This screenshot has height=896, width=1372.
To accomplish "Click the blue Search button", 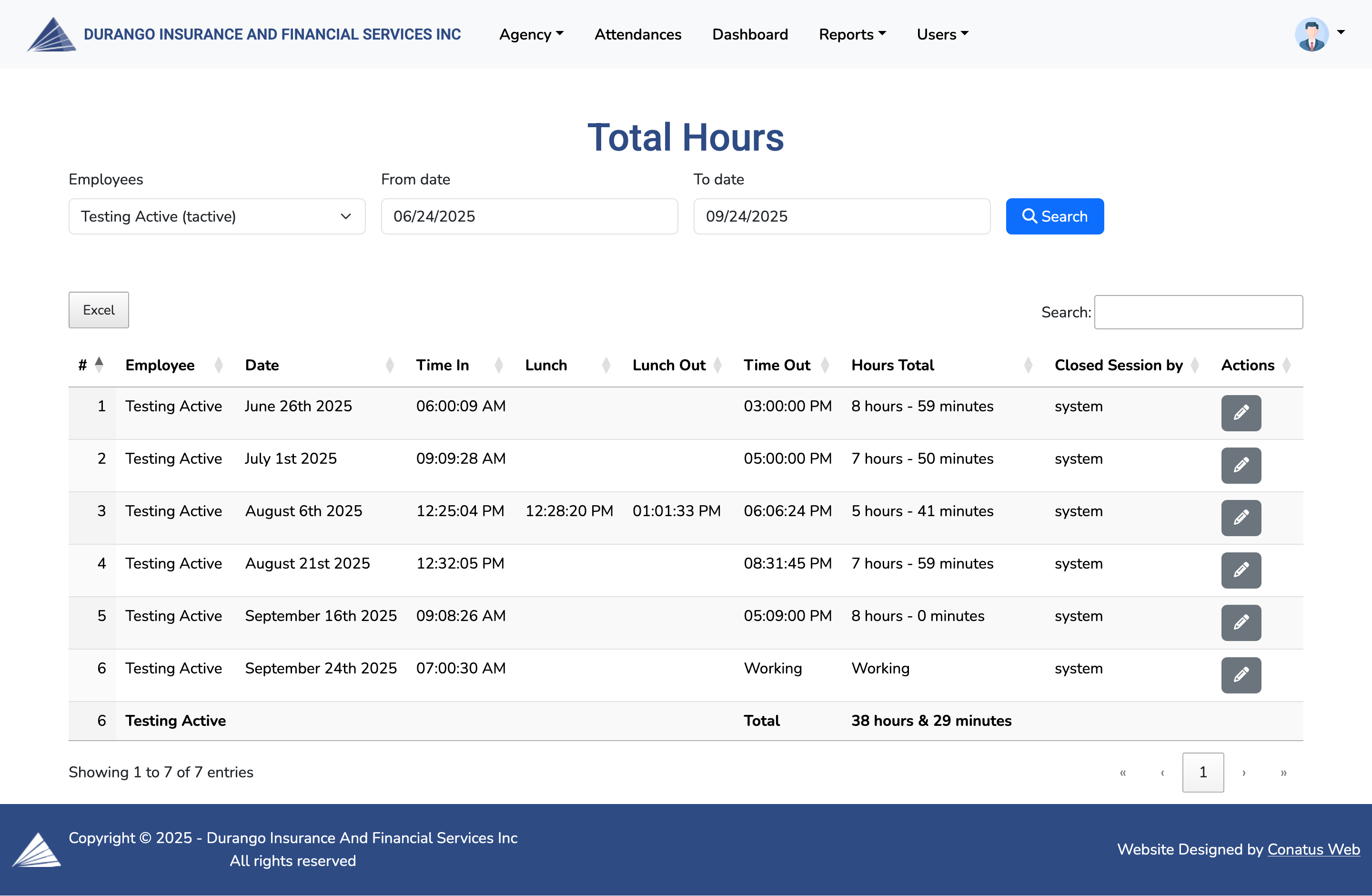I will click(x=1054, y=216).
